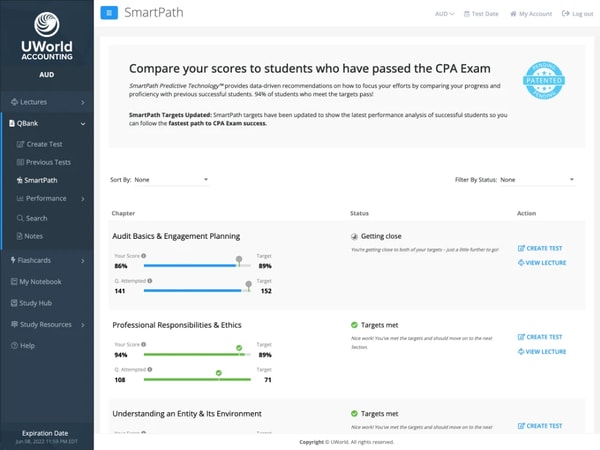
Task: Click the blue hamburger menu icon
Action: coord(109,13)
